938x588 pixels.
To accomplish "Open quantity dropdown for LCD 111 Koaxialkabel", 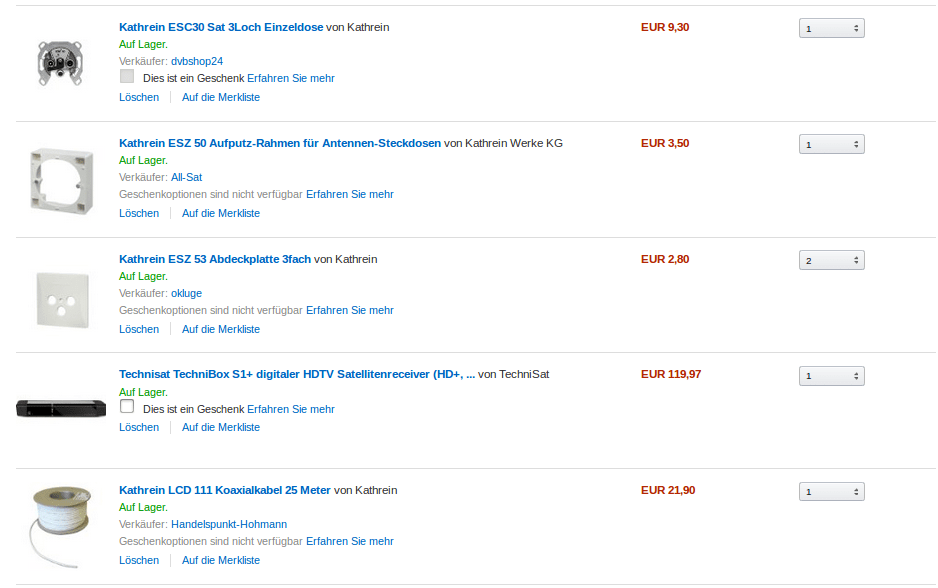I will [831, 492].
